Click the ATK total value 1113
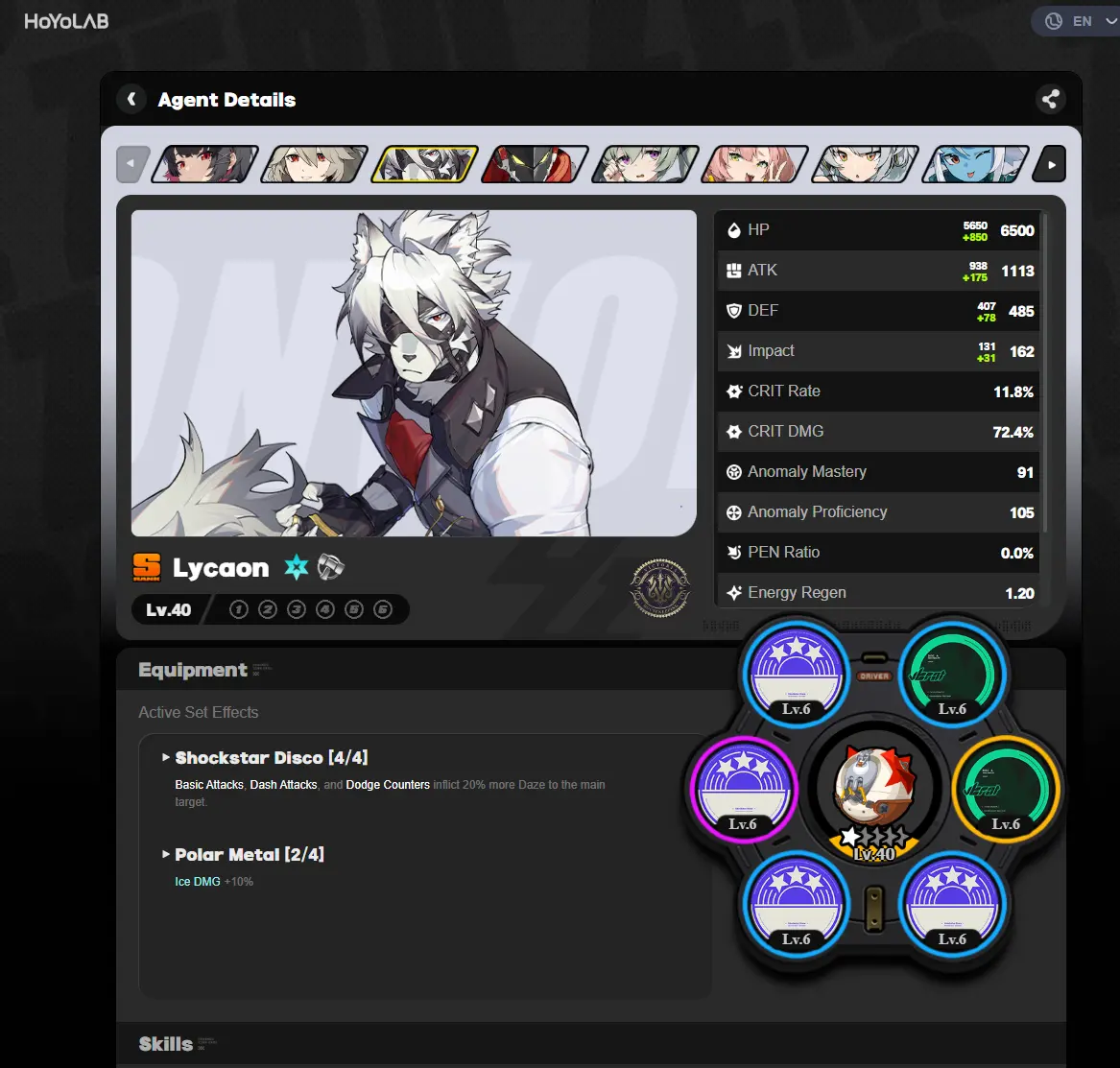 [x=1018, y=272]
